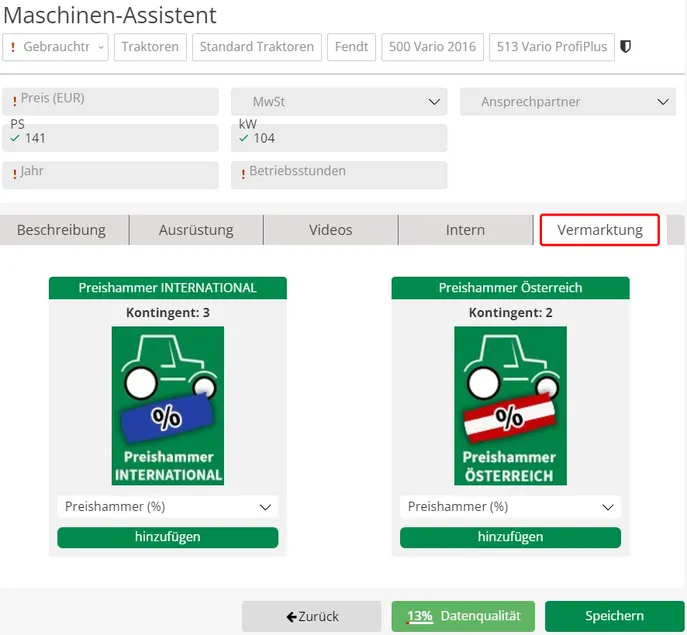Save with the Speichern button

click(x=615, y=616)
